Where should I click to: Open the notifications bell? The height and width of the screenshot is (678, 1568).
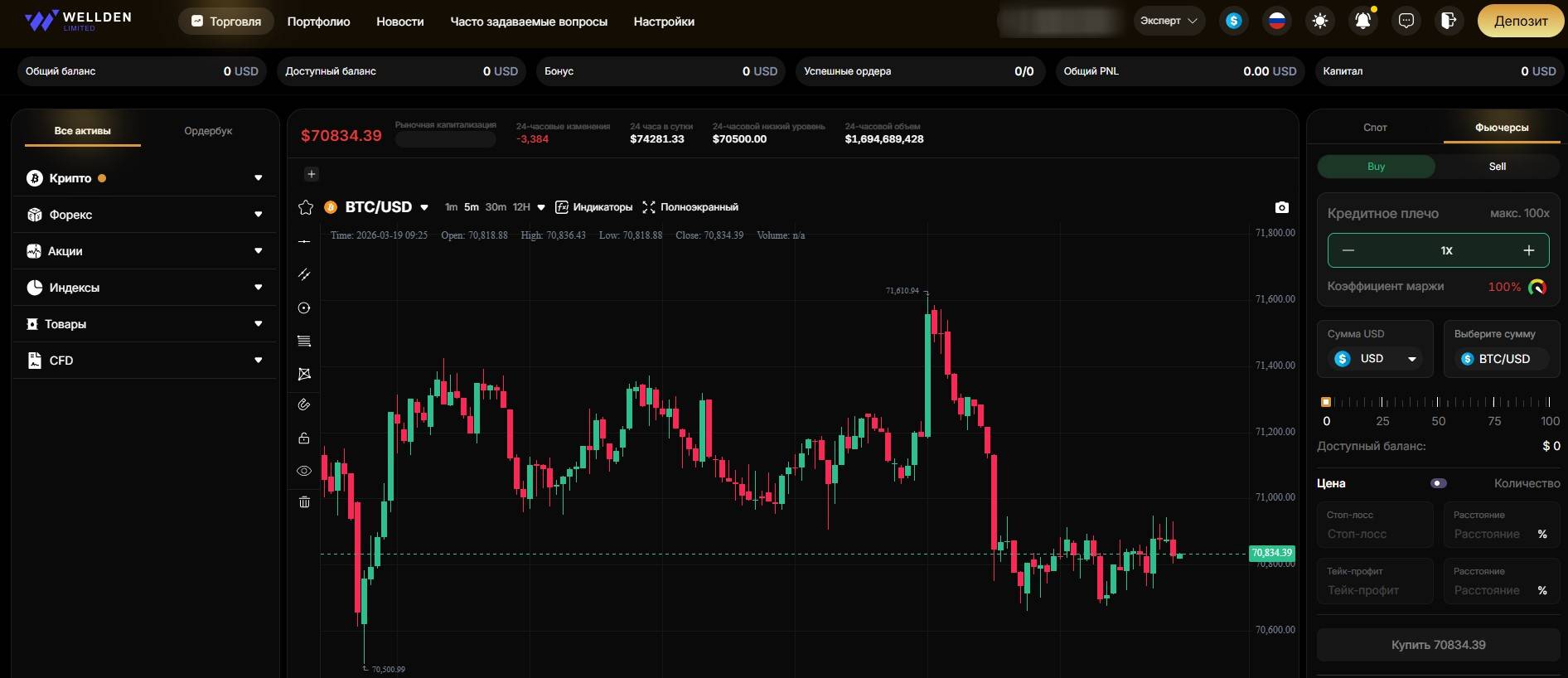[1362, 22]
